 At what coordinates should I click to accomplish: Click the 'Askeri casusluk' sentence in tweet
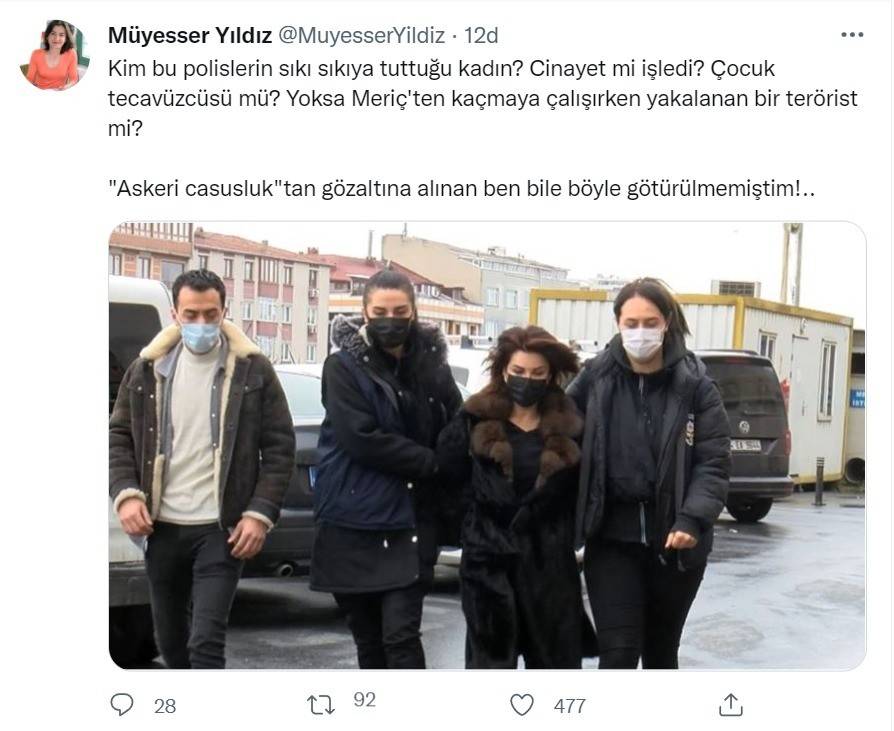tap(461, 189)
